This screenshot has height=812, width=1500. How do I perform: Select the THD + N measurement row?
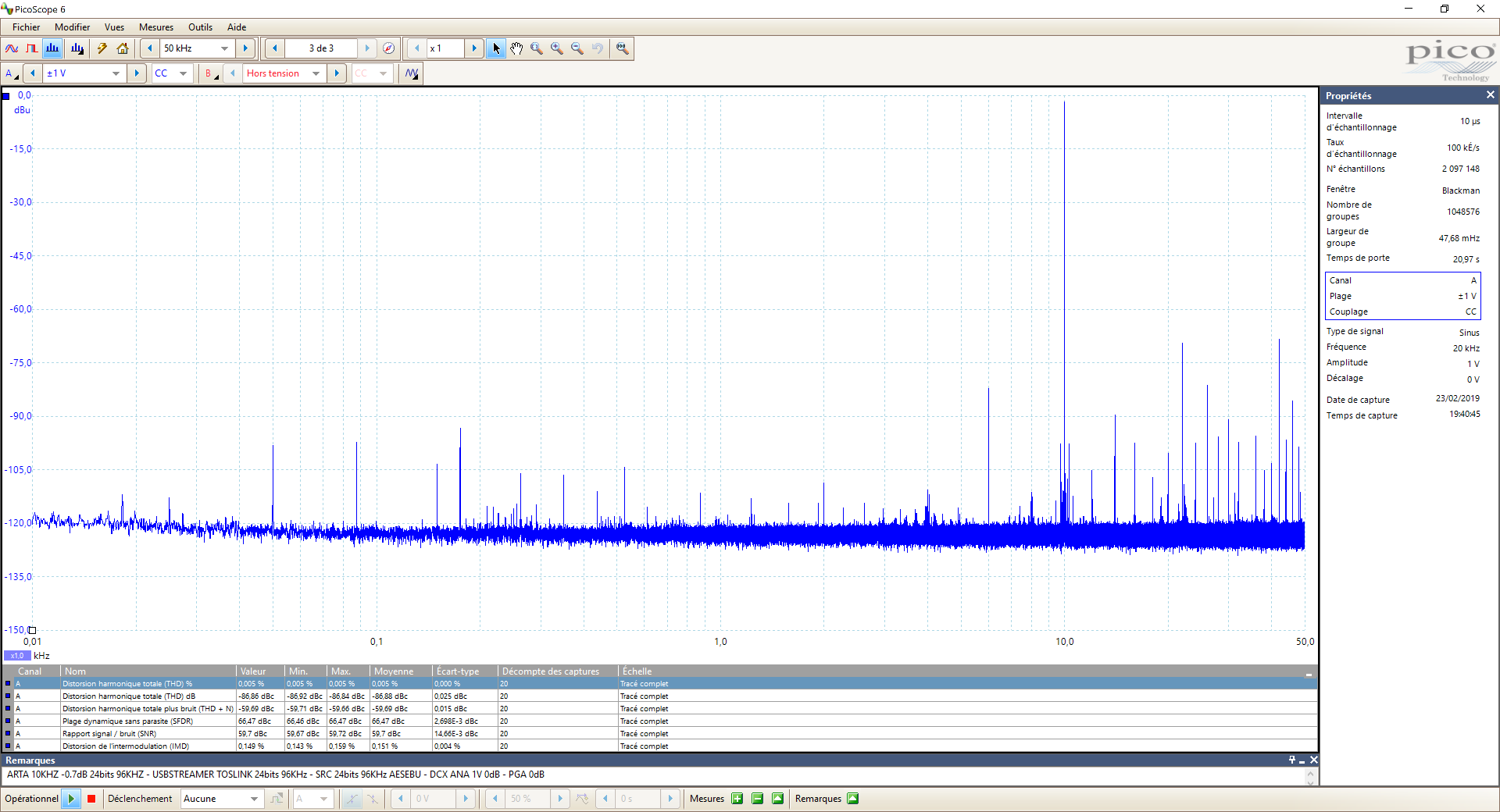click(659, 709)
